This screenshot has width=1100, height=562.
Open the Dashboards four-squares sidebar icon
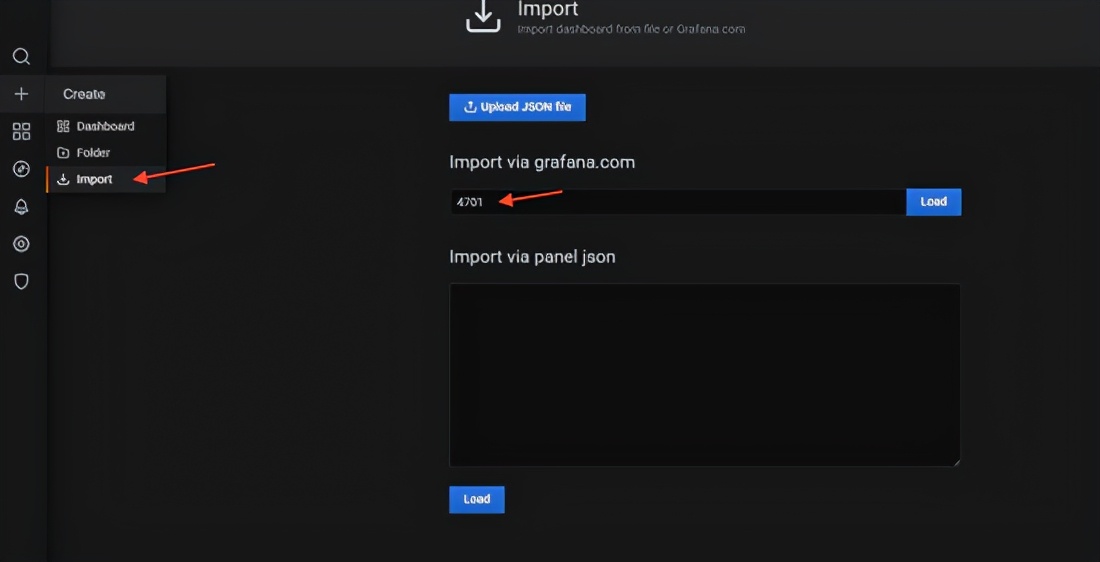click(22, 131)
